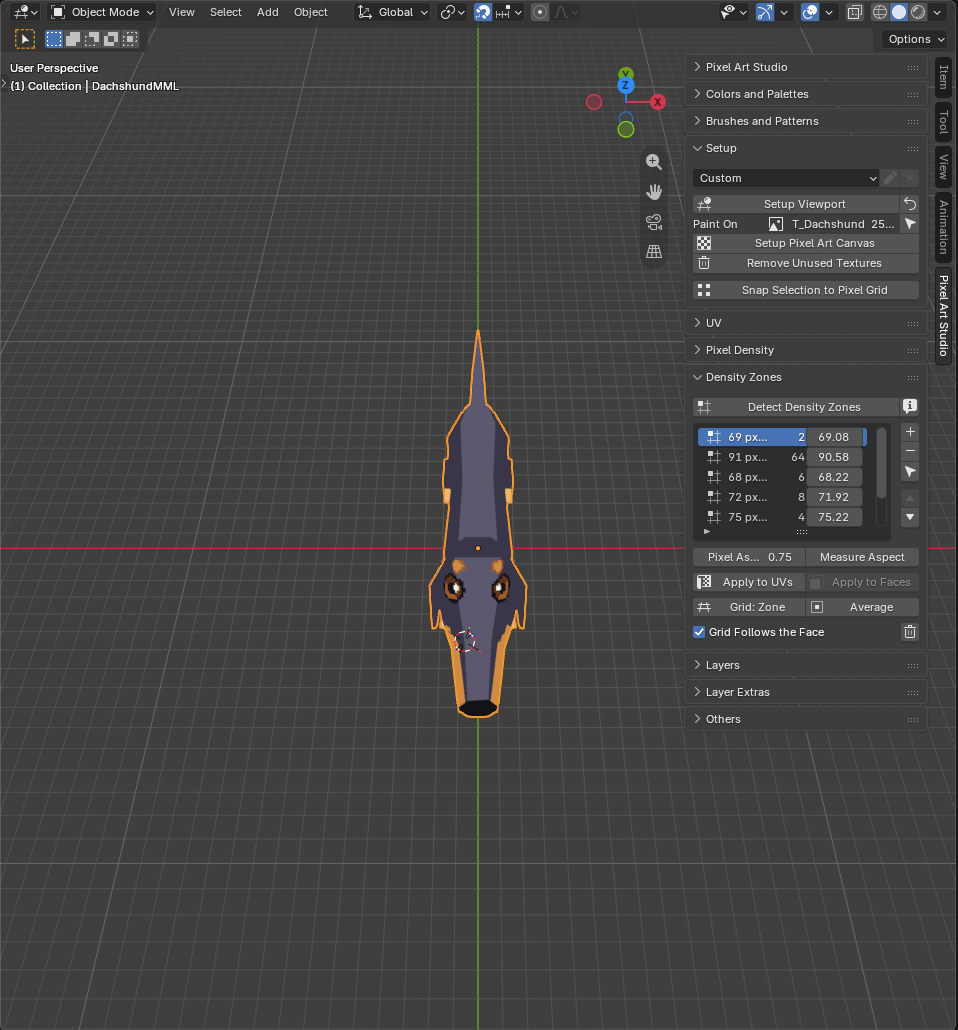Open the object visibility and selectability dropdown
958x1030 pixels.
click(734, 12)
